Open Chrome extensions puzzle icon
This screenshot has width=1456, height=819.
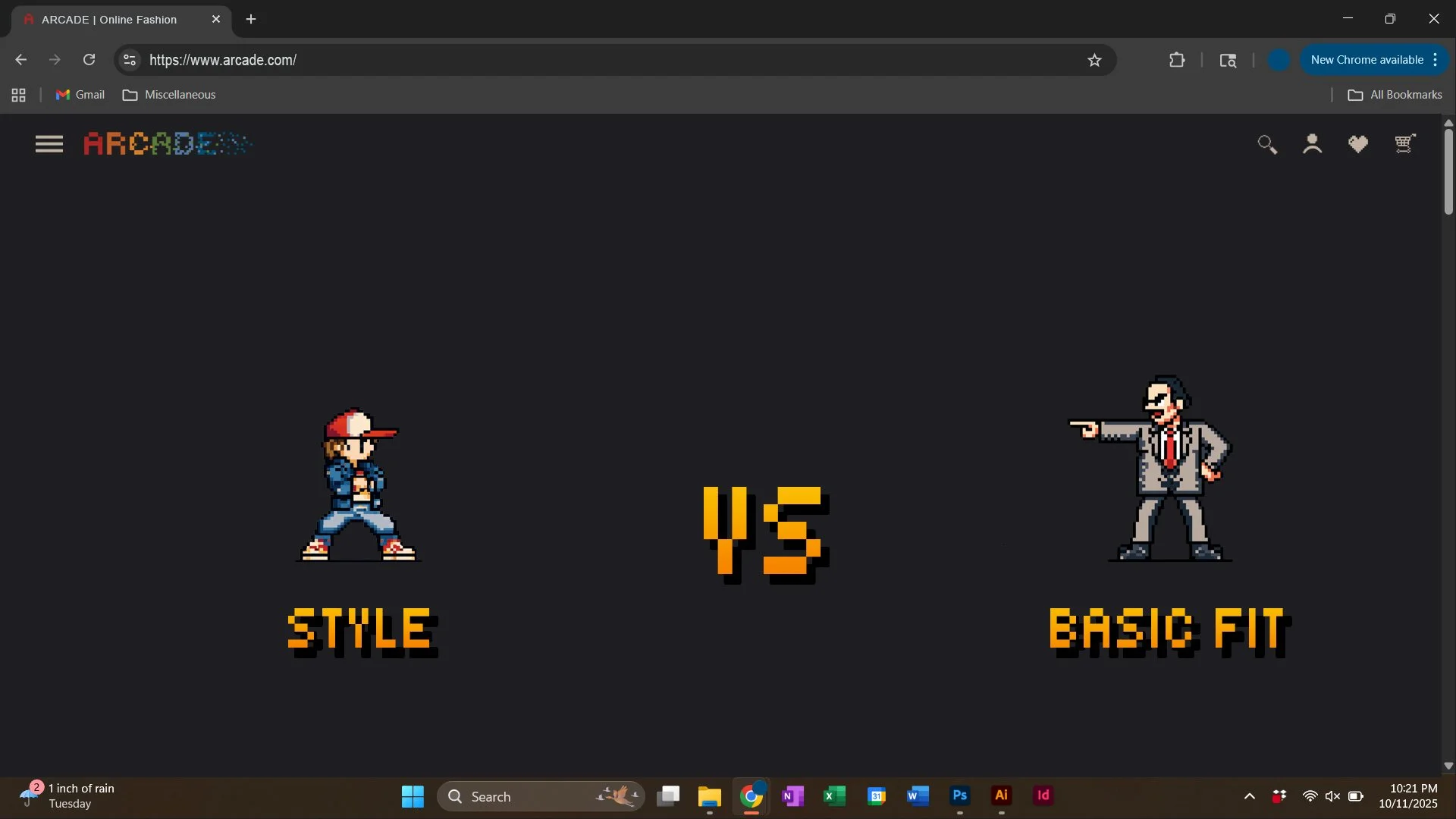click(x=1177, y=60)
